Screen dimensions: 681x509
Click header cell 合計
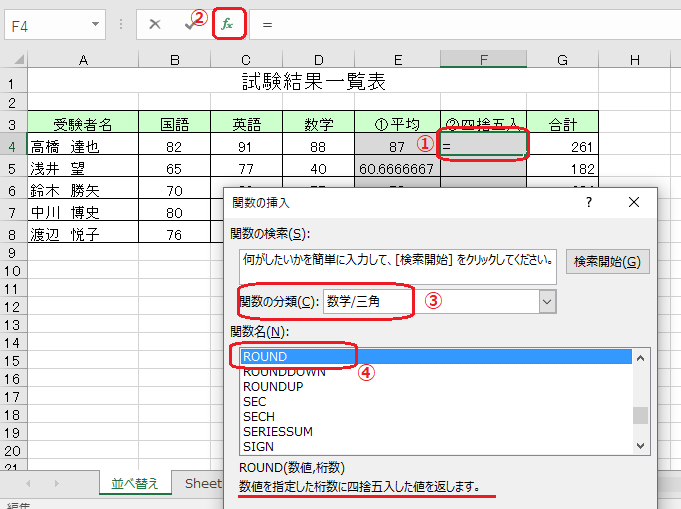[562, 124]
